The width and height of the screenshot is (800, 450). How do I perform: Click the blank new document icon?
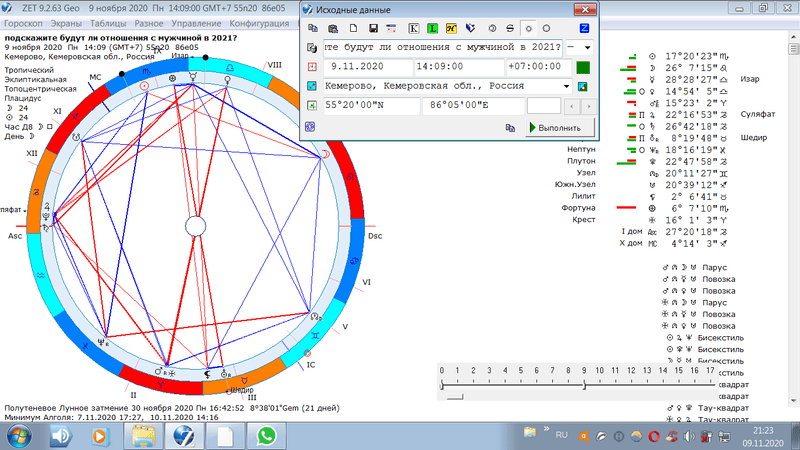click(x=354, y=27)
